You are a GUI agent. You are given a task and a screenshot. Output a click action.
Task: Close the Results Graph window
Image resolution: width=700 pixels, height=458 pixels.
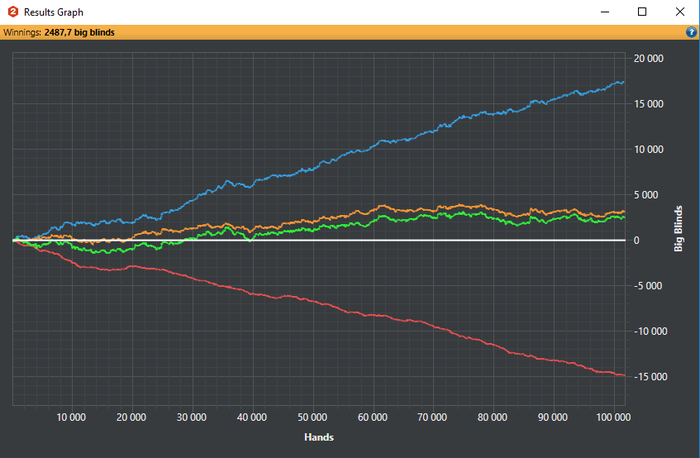pos(679,12)
